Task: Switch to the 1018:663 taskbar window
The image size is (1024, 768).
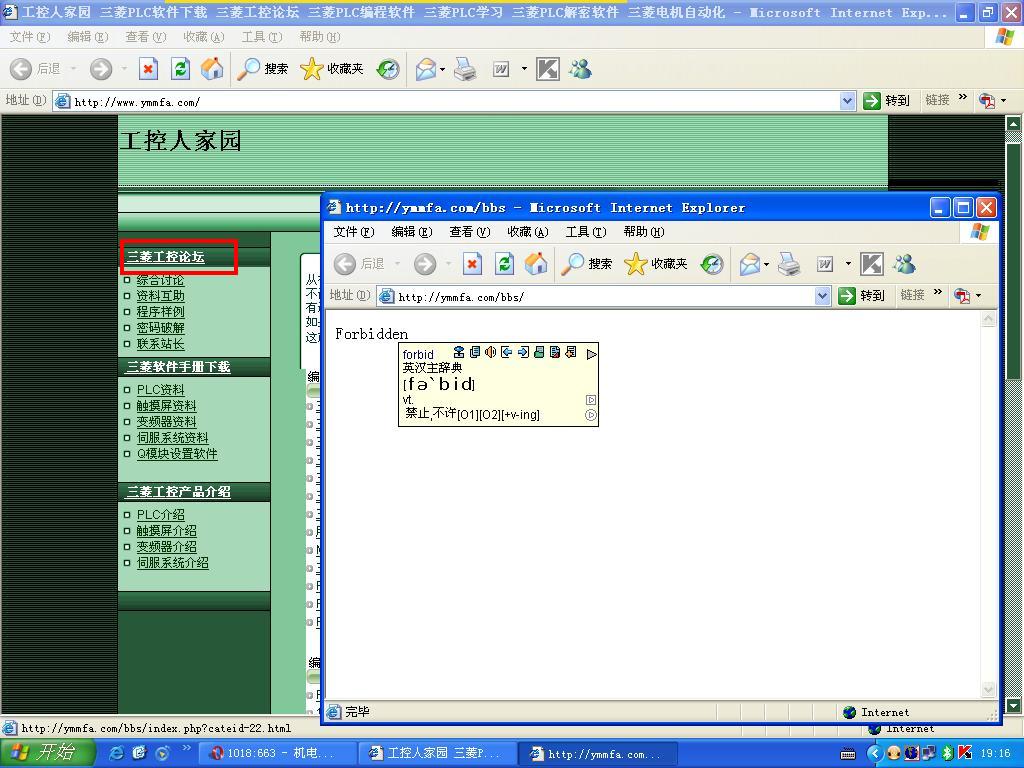Action: pos(272,754)
